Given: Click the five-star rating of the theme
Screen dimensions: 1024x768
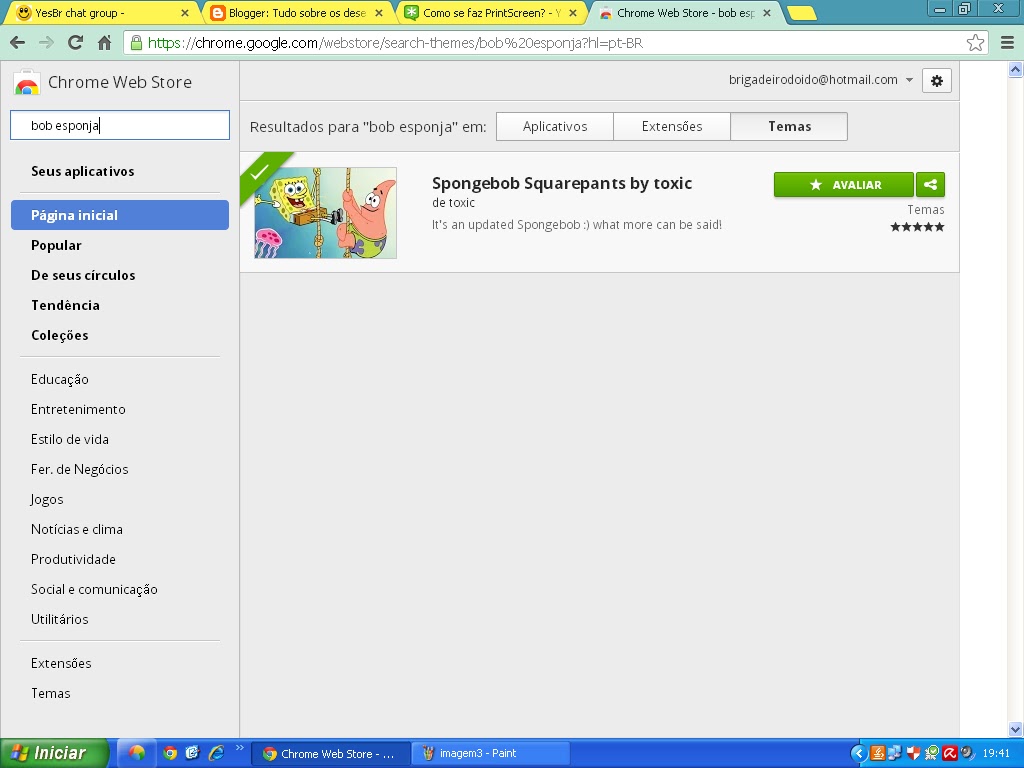Looking at the screenshot, I should pyautogui.click(x=917, y=227).
